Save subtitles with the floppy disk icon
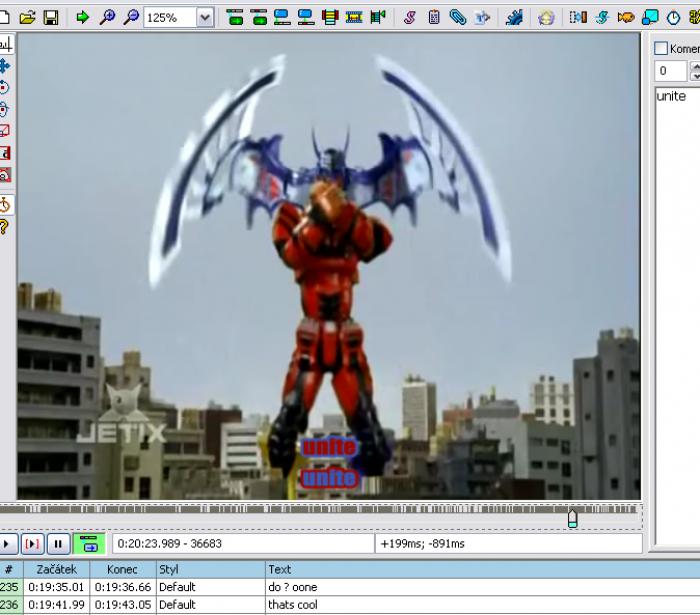Image resolution: width=700 pixels, height=615 pixels. click(x=51, y=18)
